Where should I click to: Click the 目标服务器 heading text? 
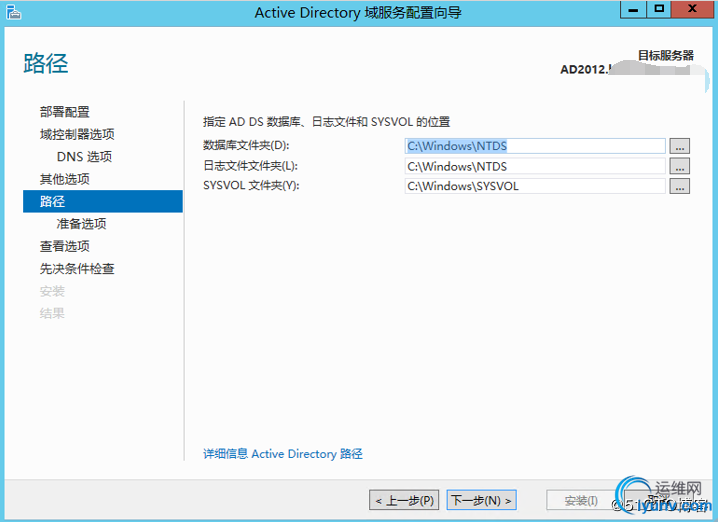click(666, 55)
